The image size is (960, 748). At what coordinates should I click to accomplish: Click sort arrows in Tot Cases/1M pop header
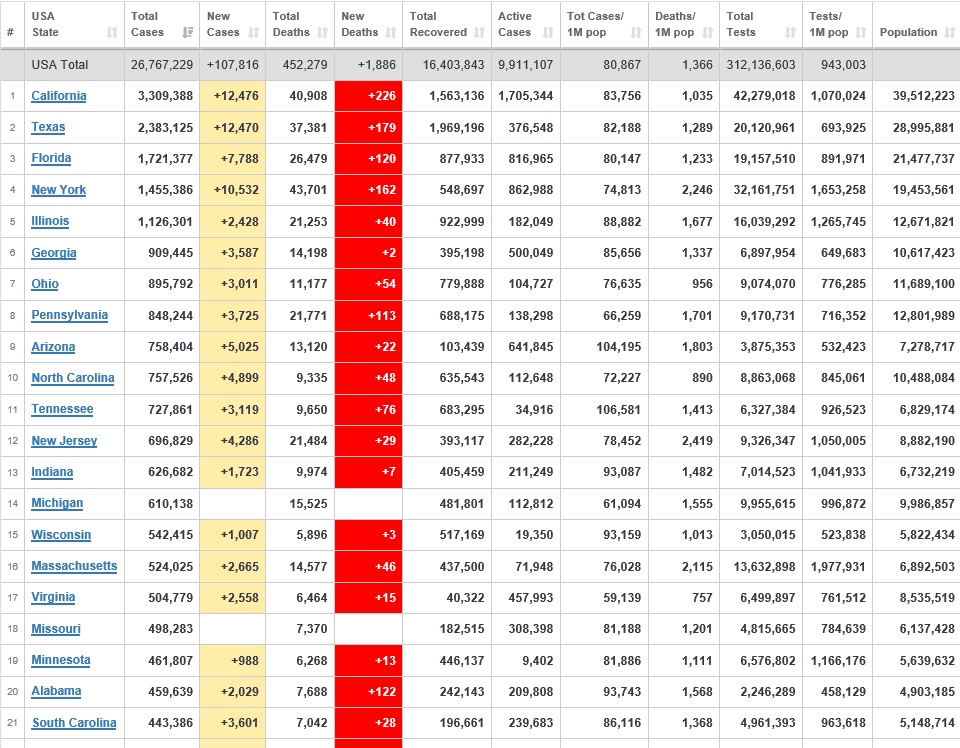[636, 33]
